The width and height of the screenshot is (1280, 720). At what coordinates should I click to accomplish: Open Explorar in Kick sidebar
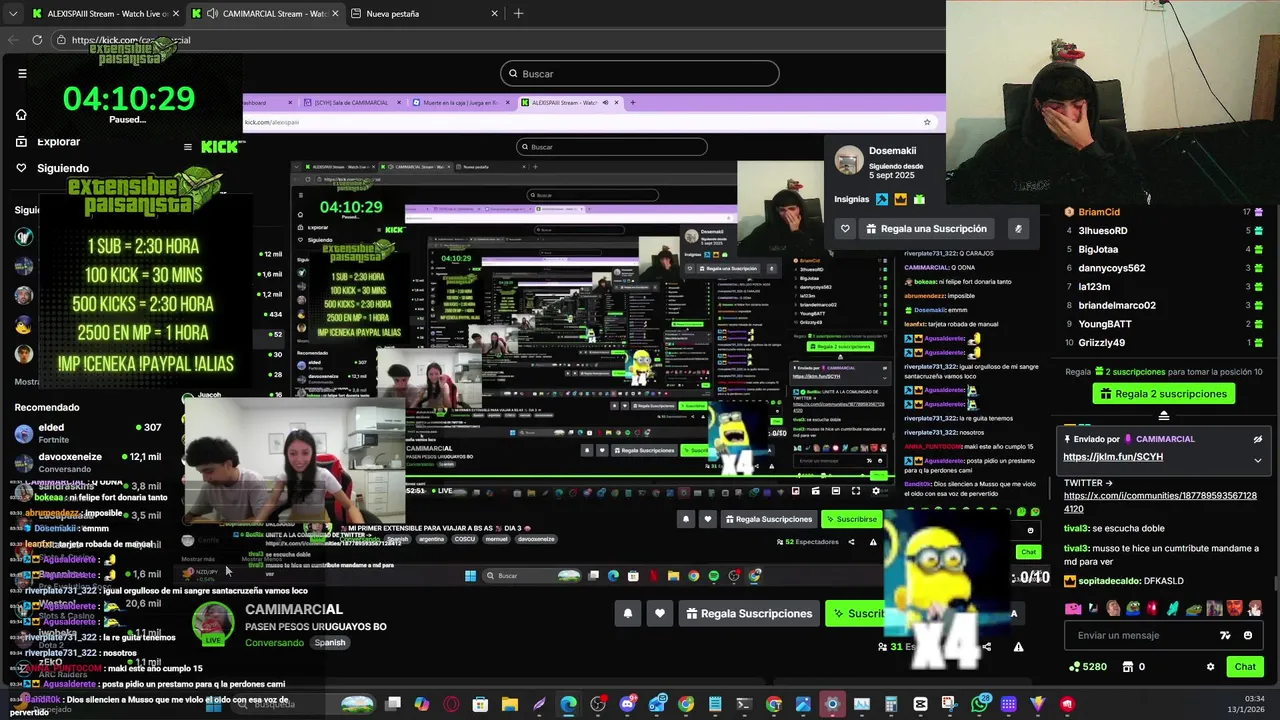[48, 142]
